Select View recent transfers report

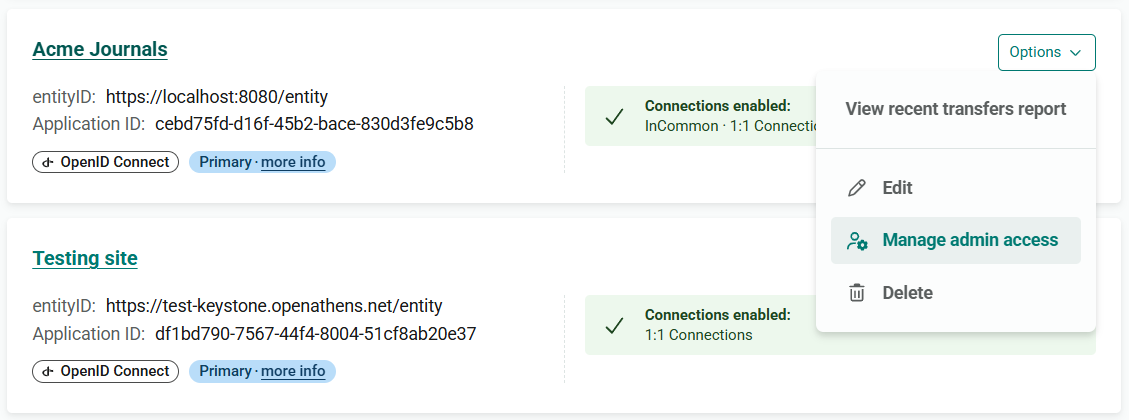[x=955, y=110]
